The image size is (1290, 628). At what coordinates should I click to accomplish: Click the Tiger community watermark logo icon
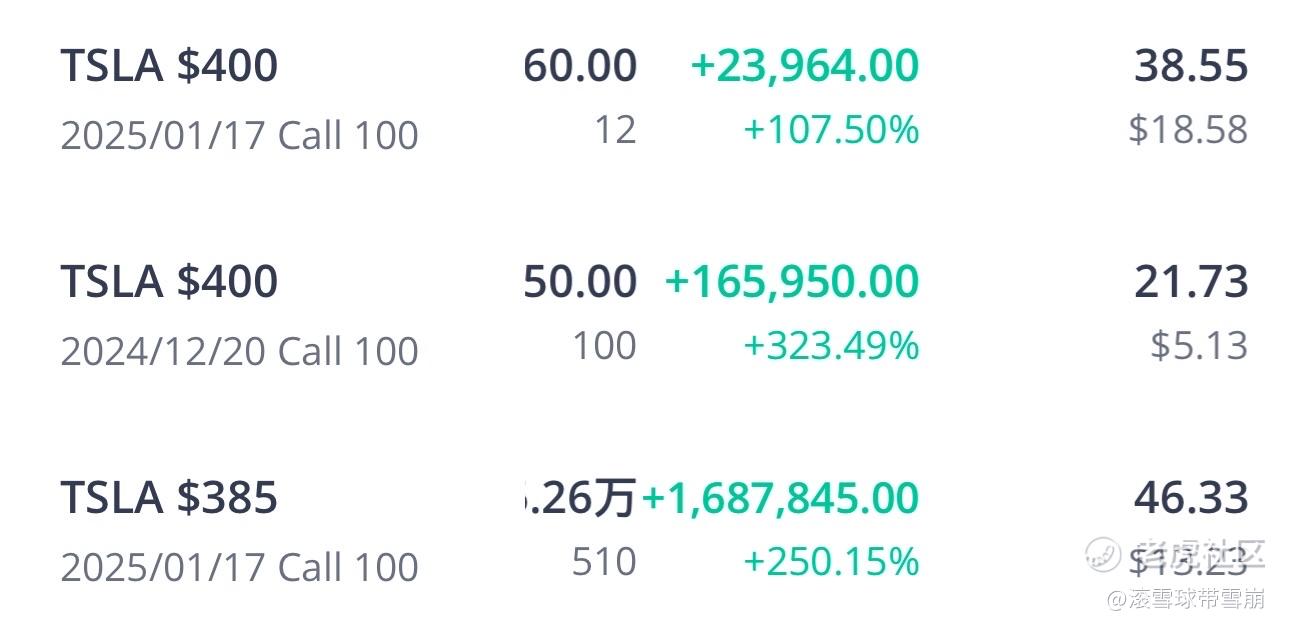[1103, 553]
